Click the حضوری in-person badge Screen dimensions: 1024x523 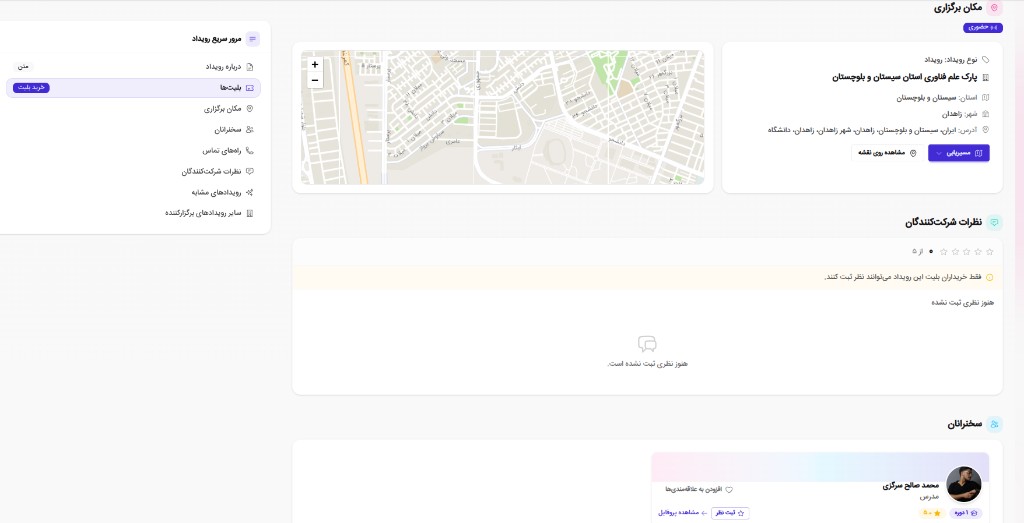(x=983, y=27)
